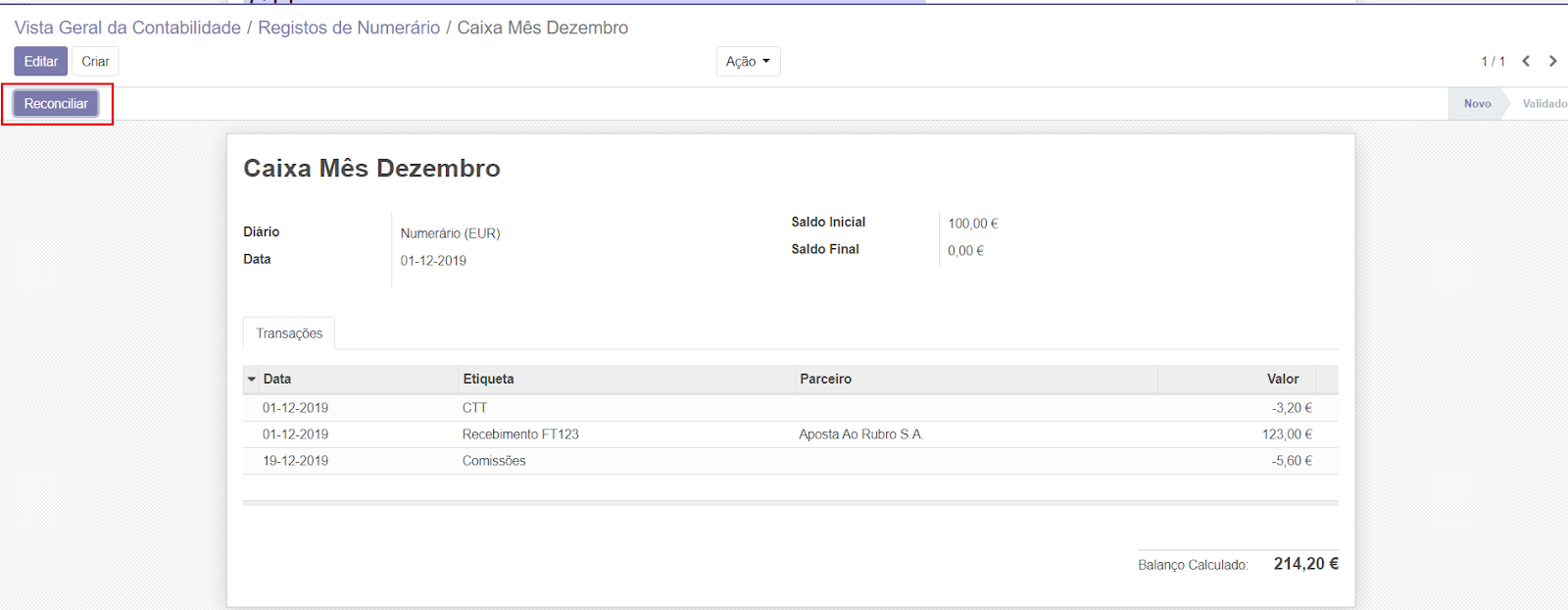The width and height of the screenshot is (1568, 610).
Task: Open the CTT transaction row
Action: [x=474, y=408]
